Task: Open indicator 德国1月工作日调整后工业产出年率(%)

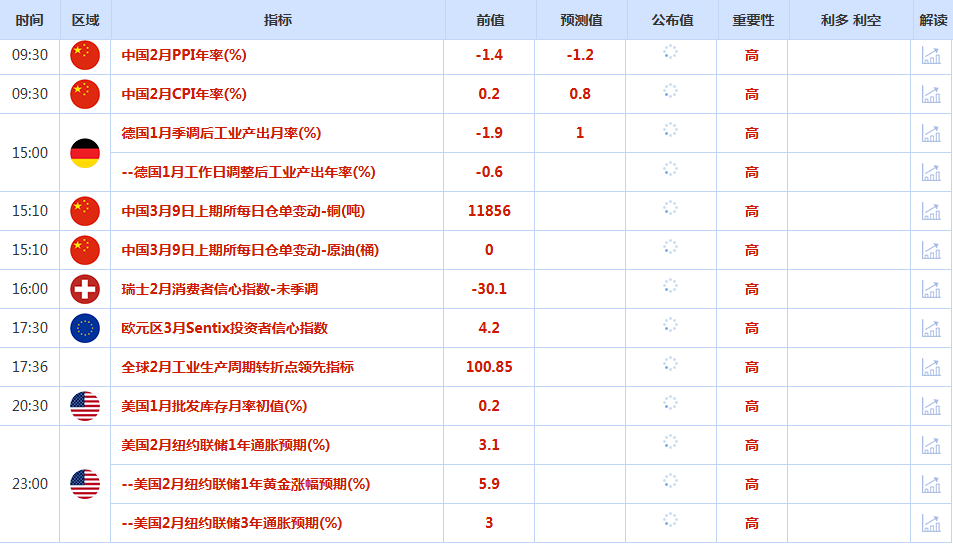Action: point(249,172)
